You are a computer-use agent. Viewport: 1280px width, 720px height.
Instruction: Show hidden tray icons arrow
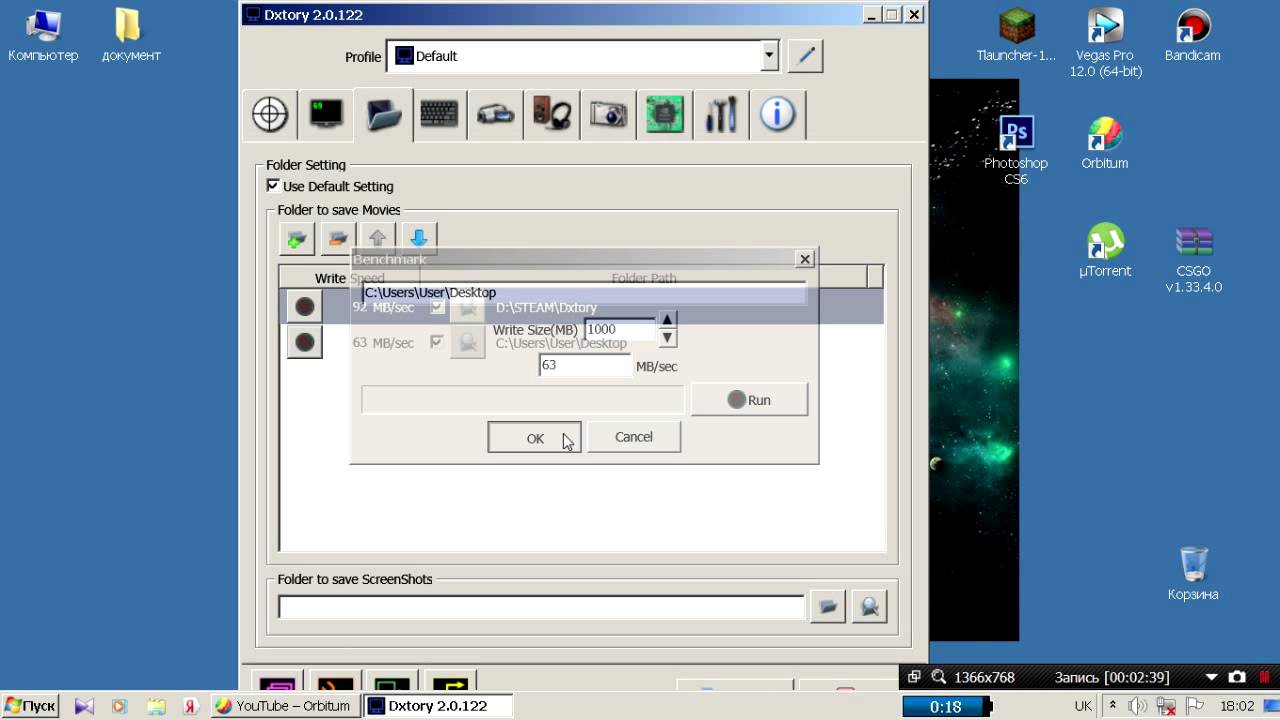(1112, 706)
